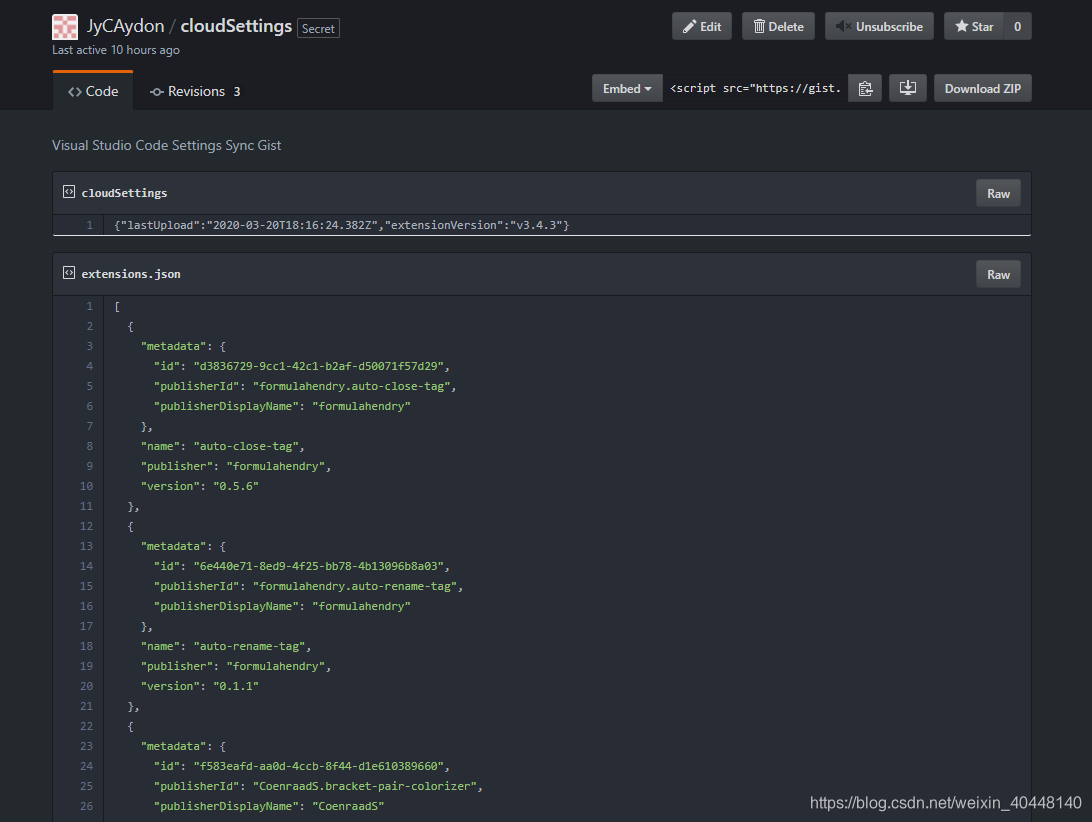Viewport: 1092px width, 822px height.
Task: Click the Last active 10 hours ago text
Action: tap(116, 50)
